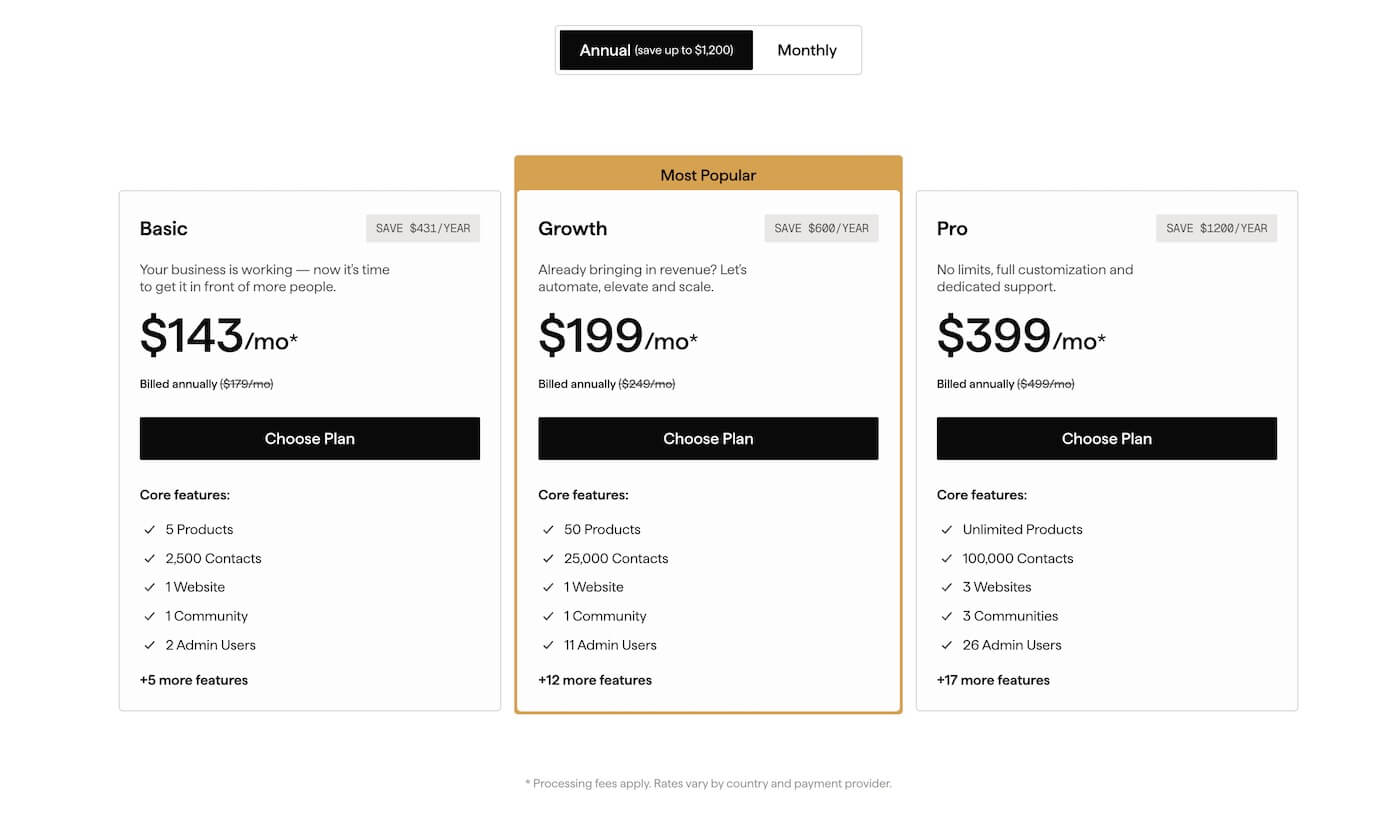Viewport: 1400px width, 814px height.
Task: Click checkmark beside "5 Products" in Basic
Action: pyautogui.click(x=149, y=529)
